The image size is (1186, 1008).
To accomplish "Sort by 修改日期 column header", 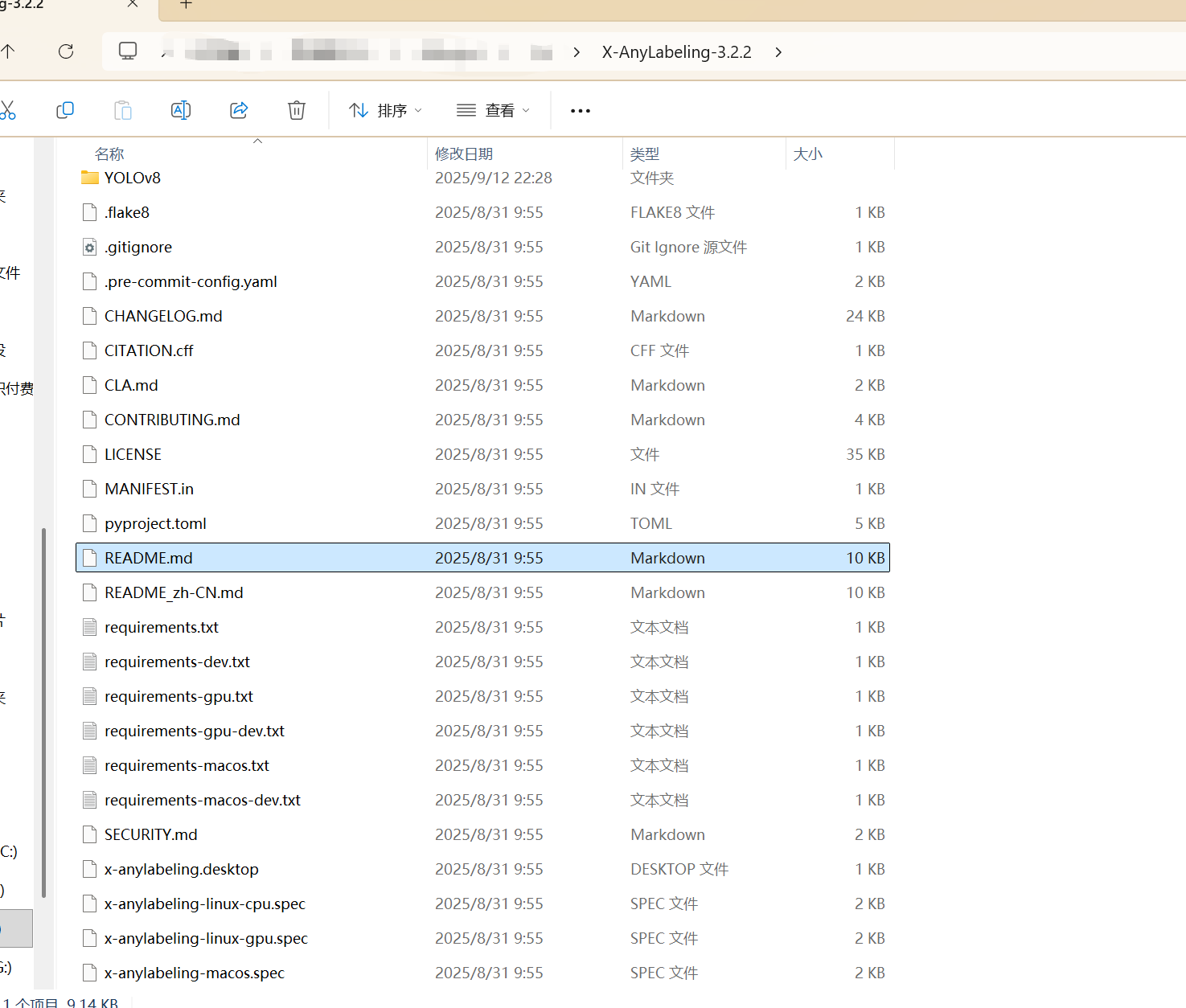I will 464,154.
